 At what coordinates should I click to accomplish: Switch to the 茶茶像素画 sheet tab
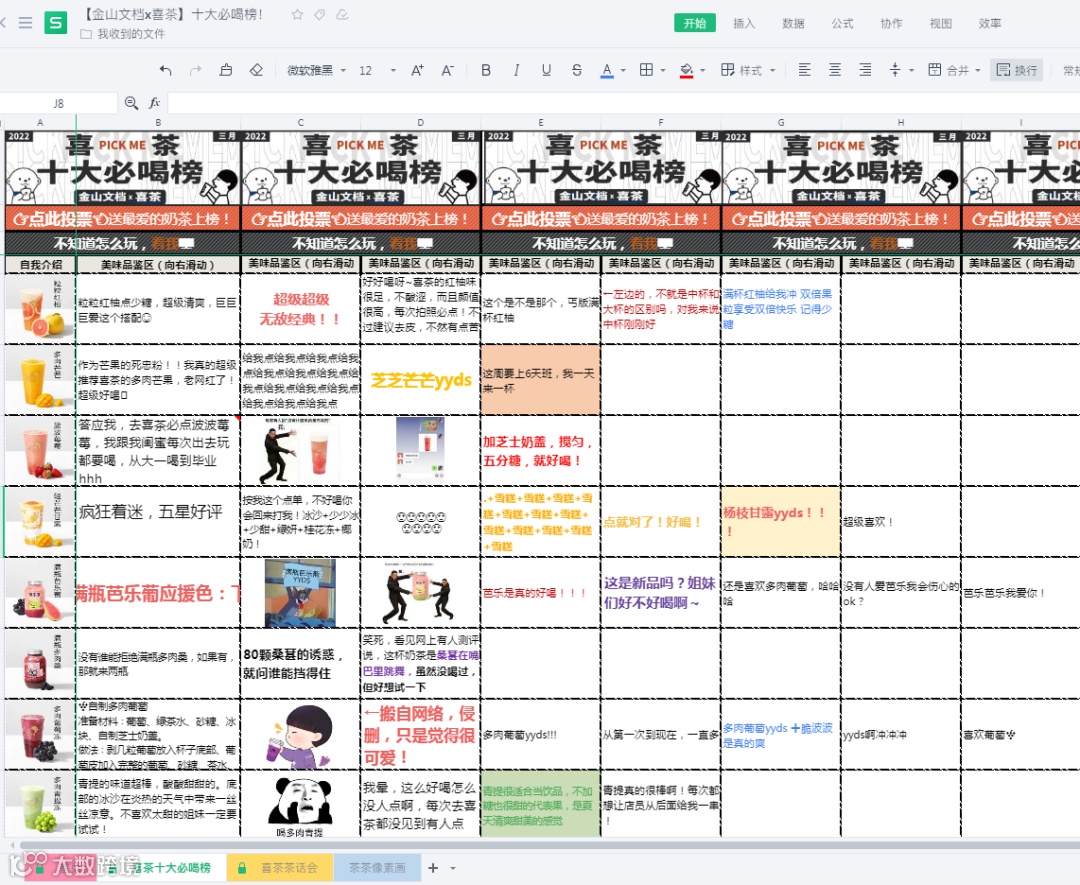pos(377,868)
